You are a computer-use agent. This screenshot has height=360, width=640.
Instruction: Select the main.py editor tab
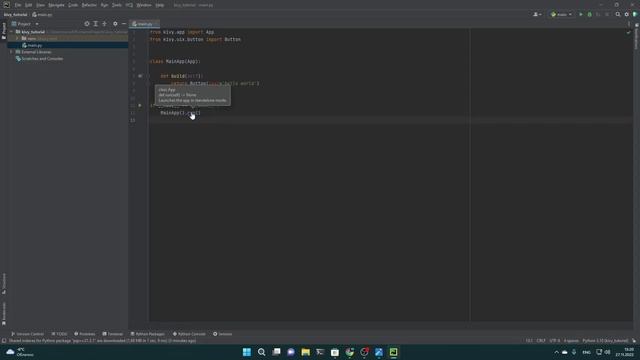tap(143, 24)
